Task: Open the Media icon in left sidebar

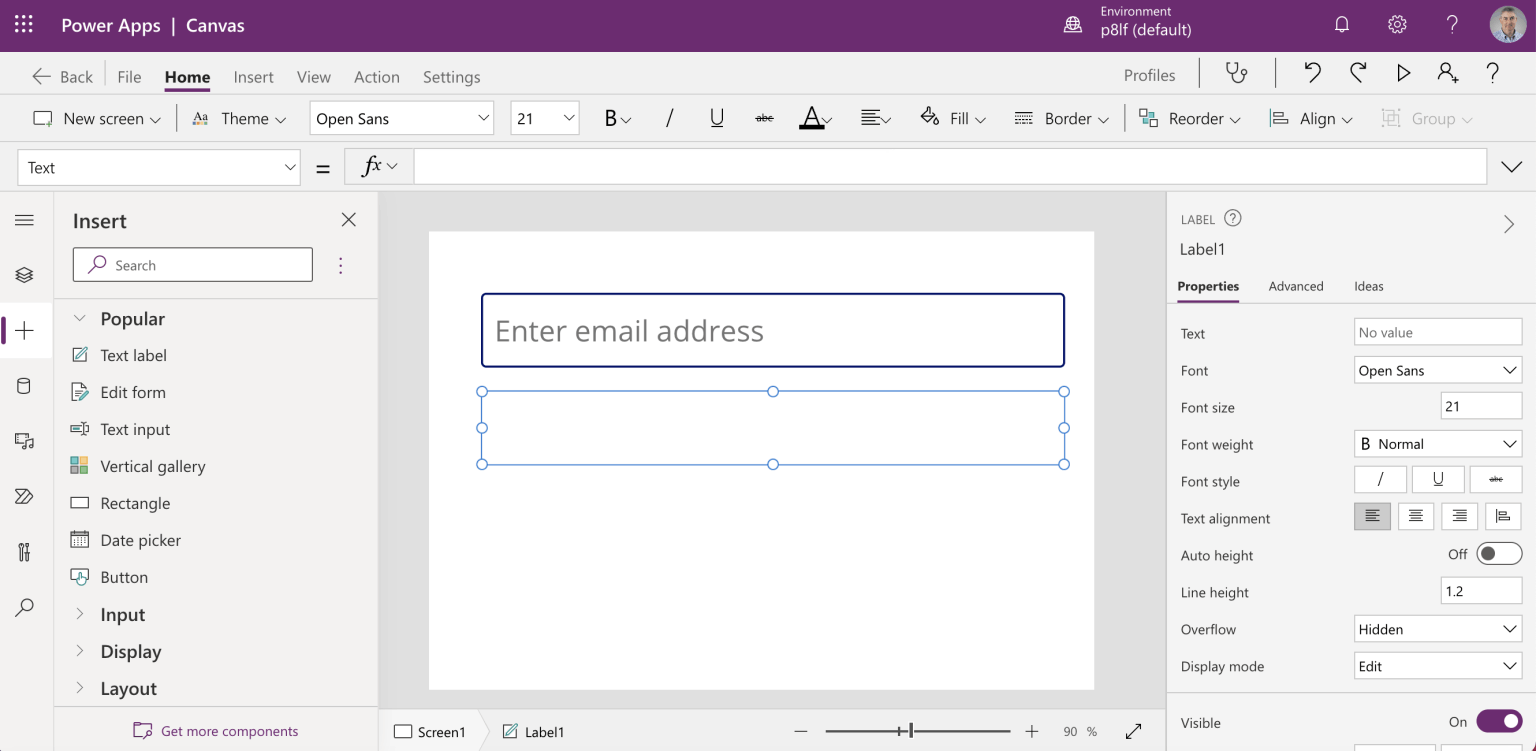Action: (x=25, y=441)
